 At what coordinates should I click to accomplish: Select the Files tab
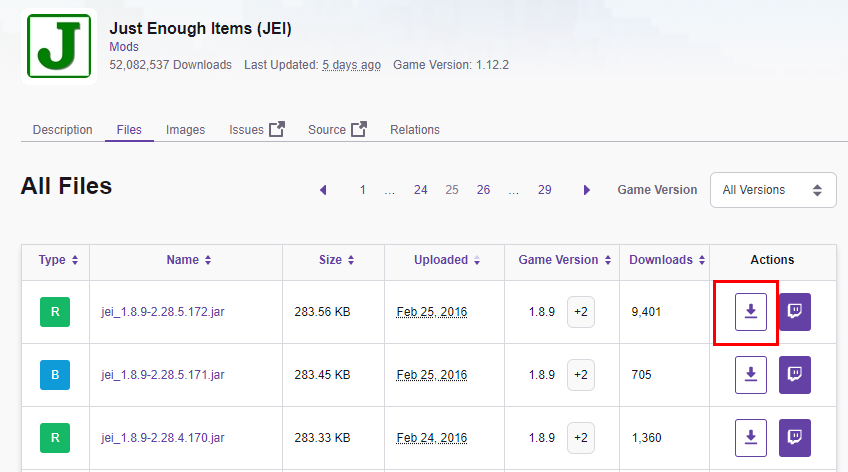(x=129, y=130)
